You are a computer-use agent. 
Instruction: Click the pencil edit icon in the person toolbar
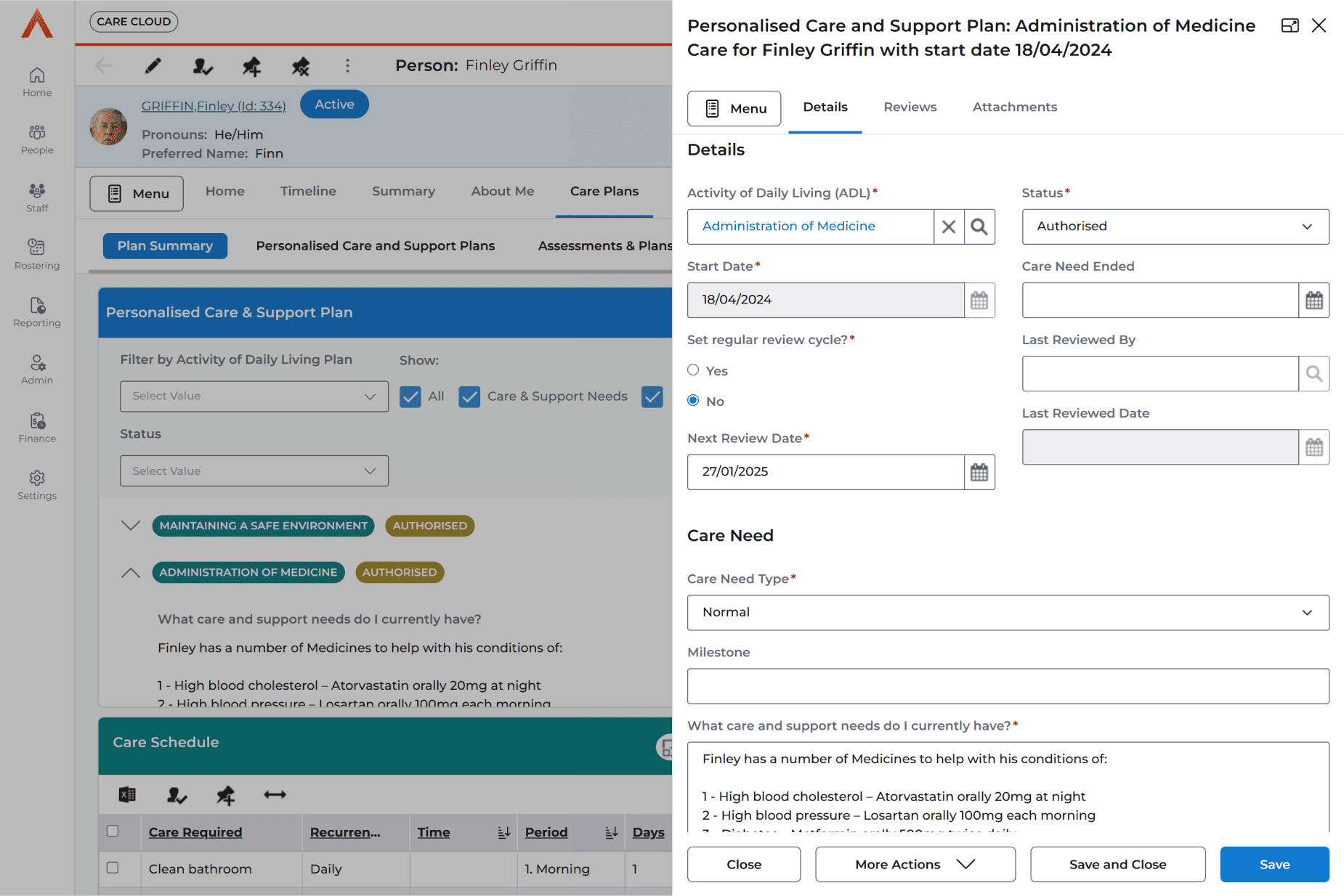click(x=153, y=66)
